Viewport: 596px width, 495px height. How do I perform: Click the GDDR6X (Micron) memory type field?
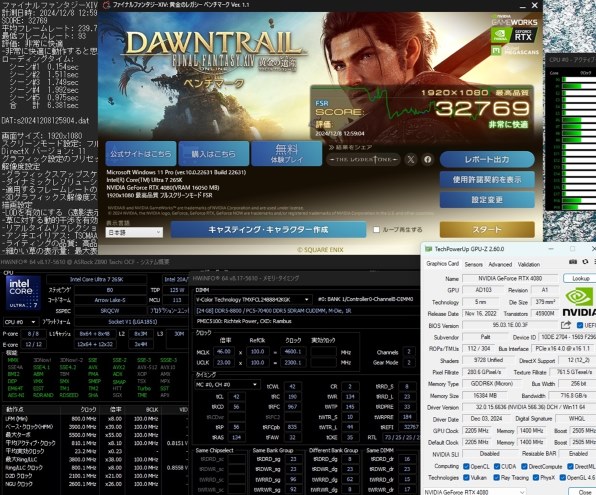[491, 384]
